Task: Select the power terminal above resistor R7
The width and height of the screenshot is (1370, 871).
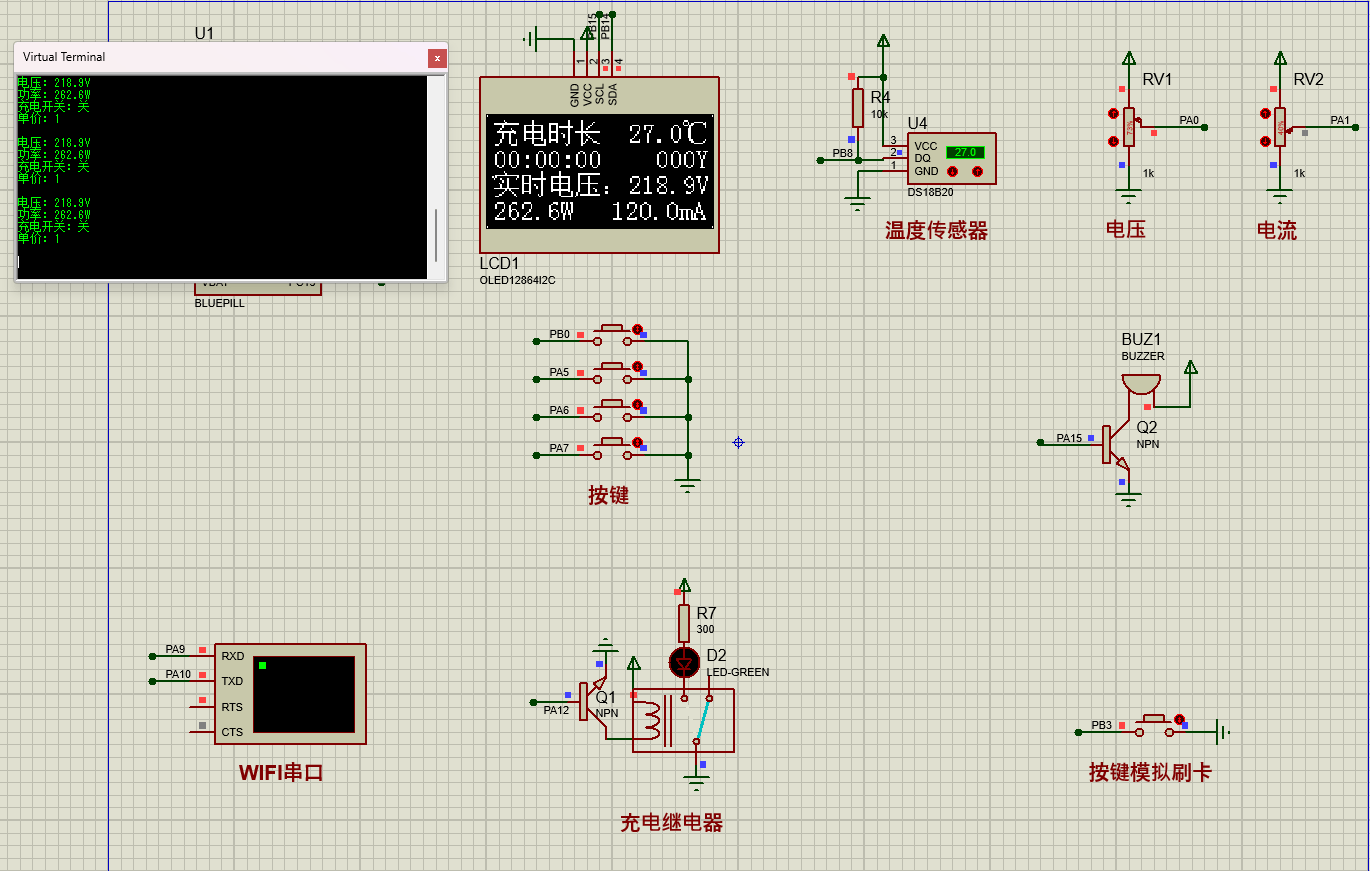Action: 684,587
